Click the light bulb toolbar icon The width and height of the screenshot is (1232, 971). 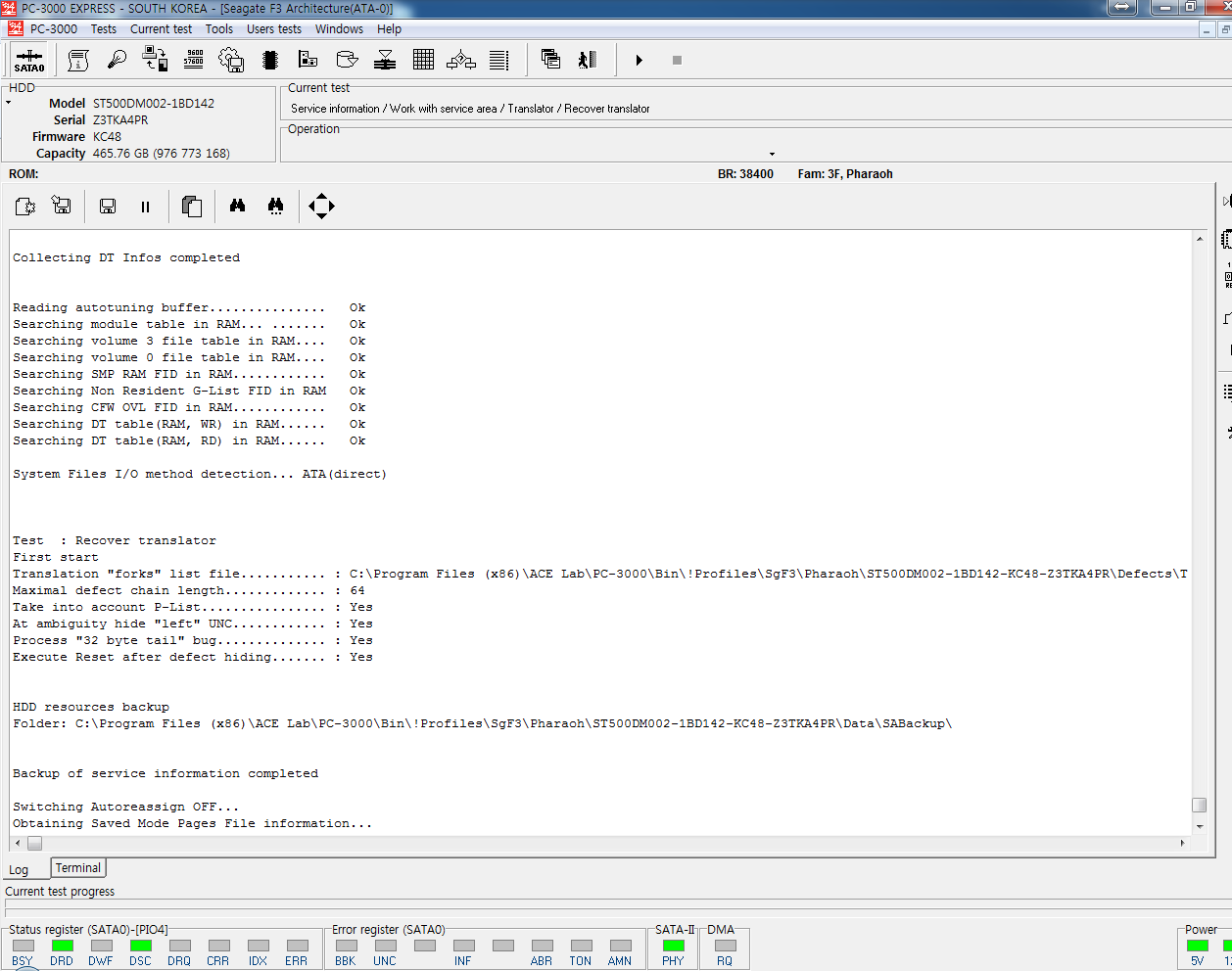117,60
